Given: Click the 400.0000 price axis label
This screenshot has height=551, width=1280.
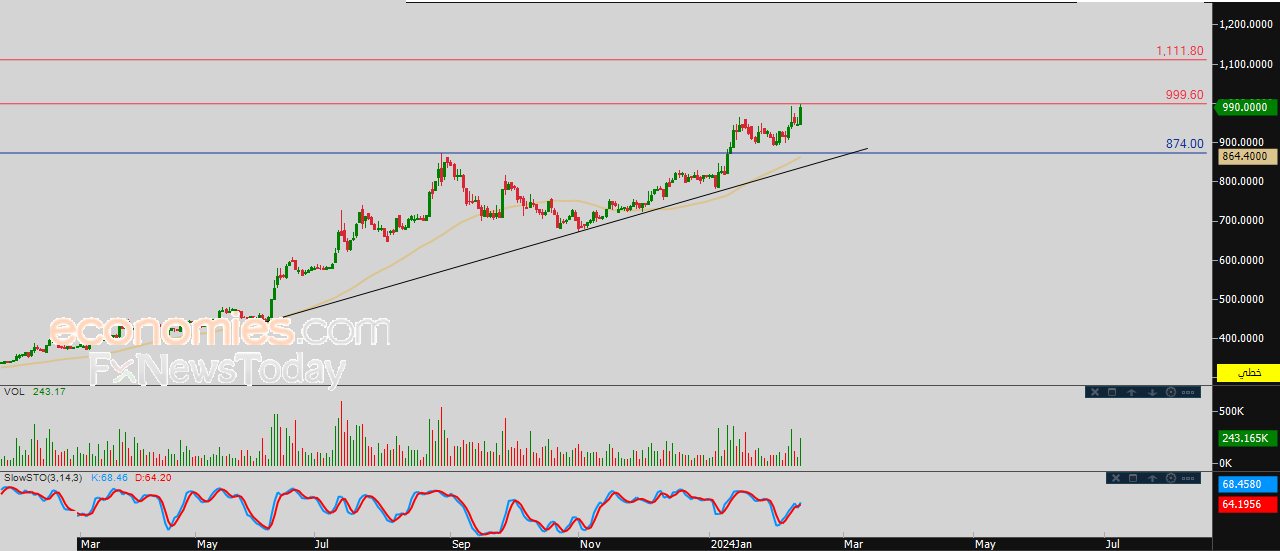Looking at the screenshot, I should (1243, 338).
